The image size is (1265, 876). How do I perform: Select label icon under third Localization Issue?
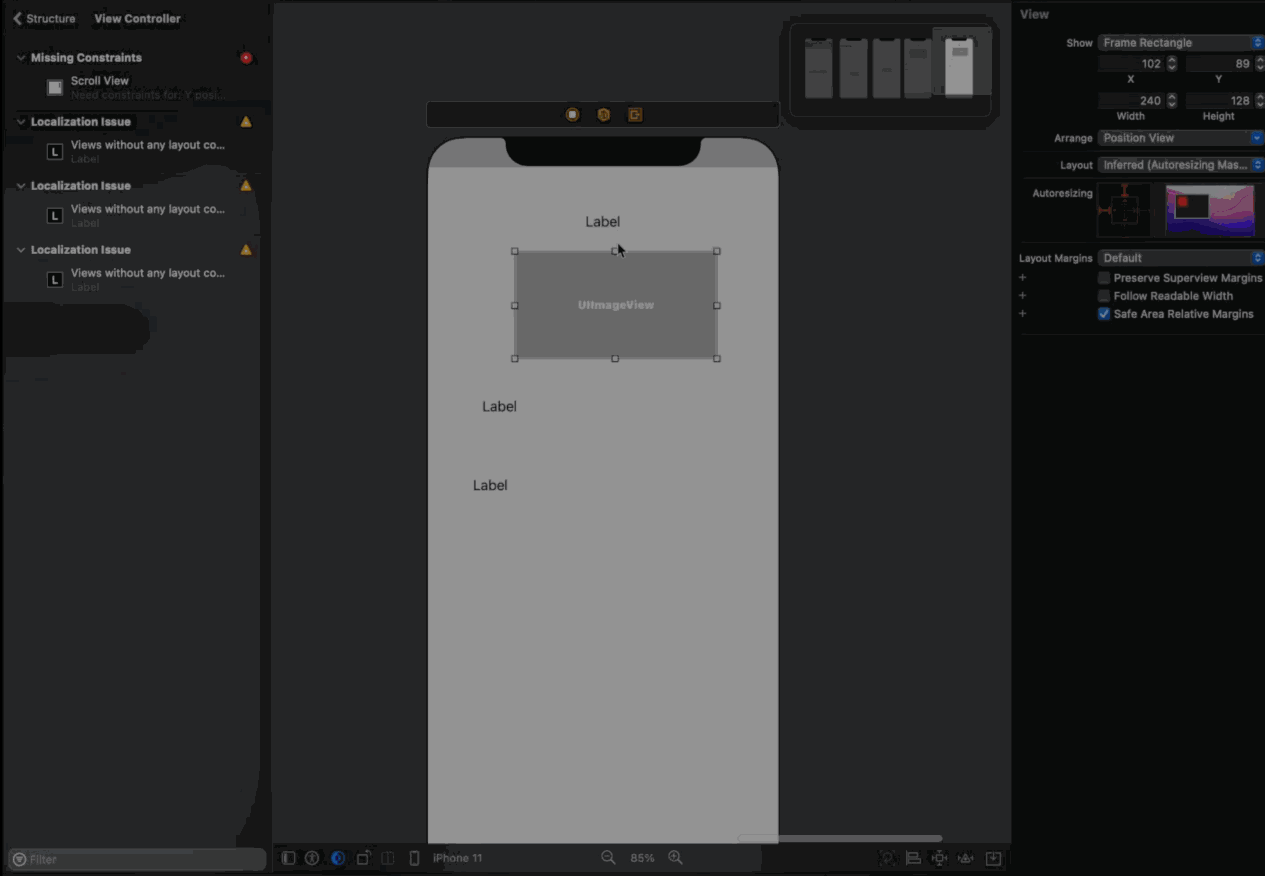[x=55, y=280]
